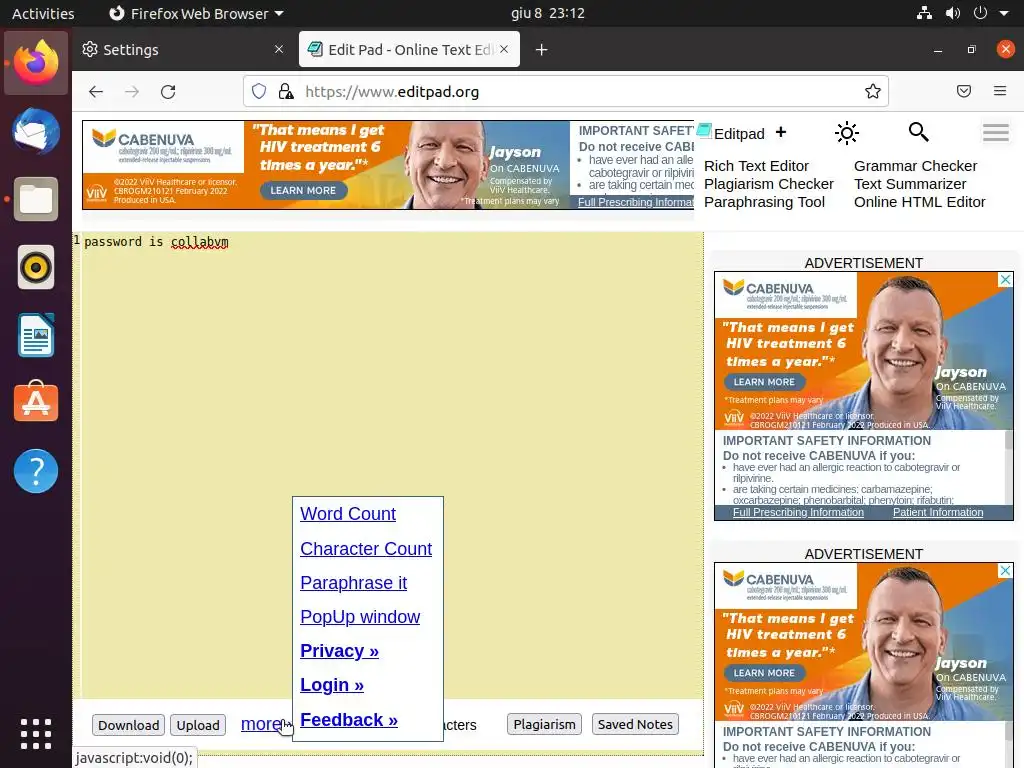1024x768 pixels.
Task: Open Full Prescribing Information in sidebar ad
Action: point(798,513)
